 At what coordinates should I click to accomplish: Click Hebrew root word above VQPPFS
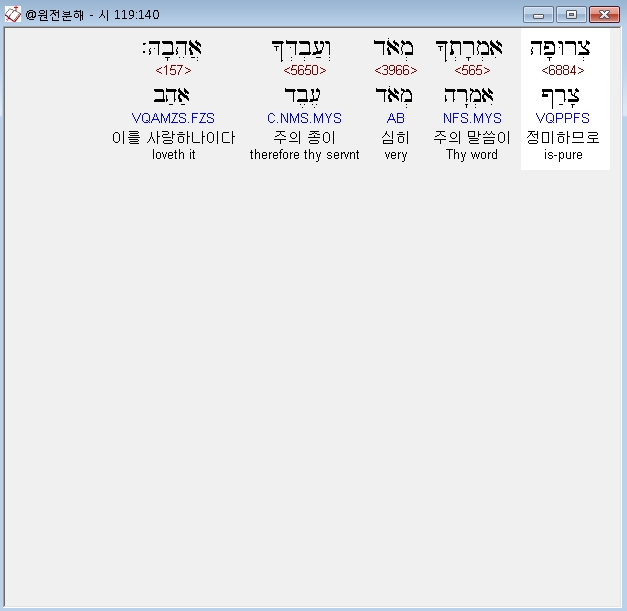tap(560, 97)
